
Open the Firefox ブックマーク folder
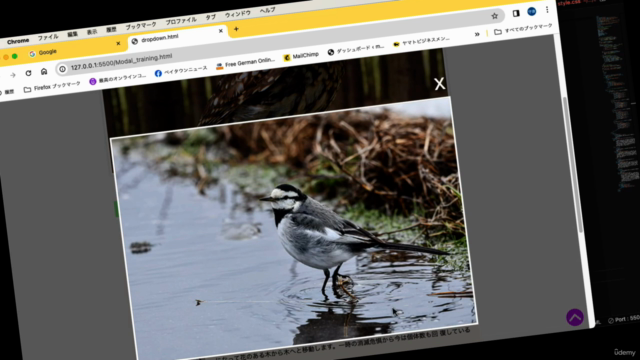[x=52, y=87]
